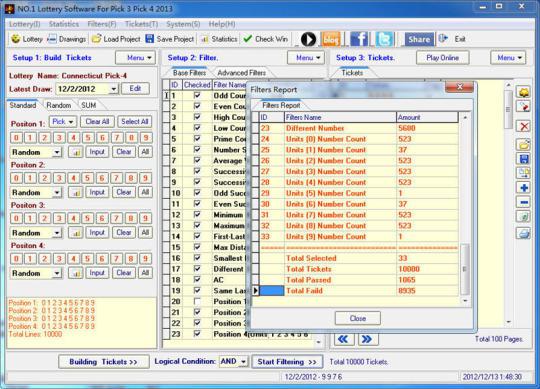Open the Setup 3 Tickets Menu dropdown
Screen dimensions: 540x389
[508, 58]
